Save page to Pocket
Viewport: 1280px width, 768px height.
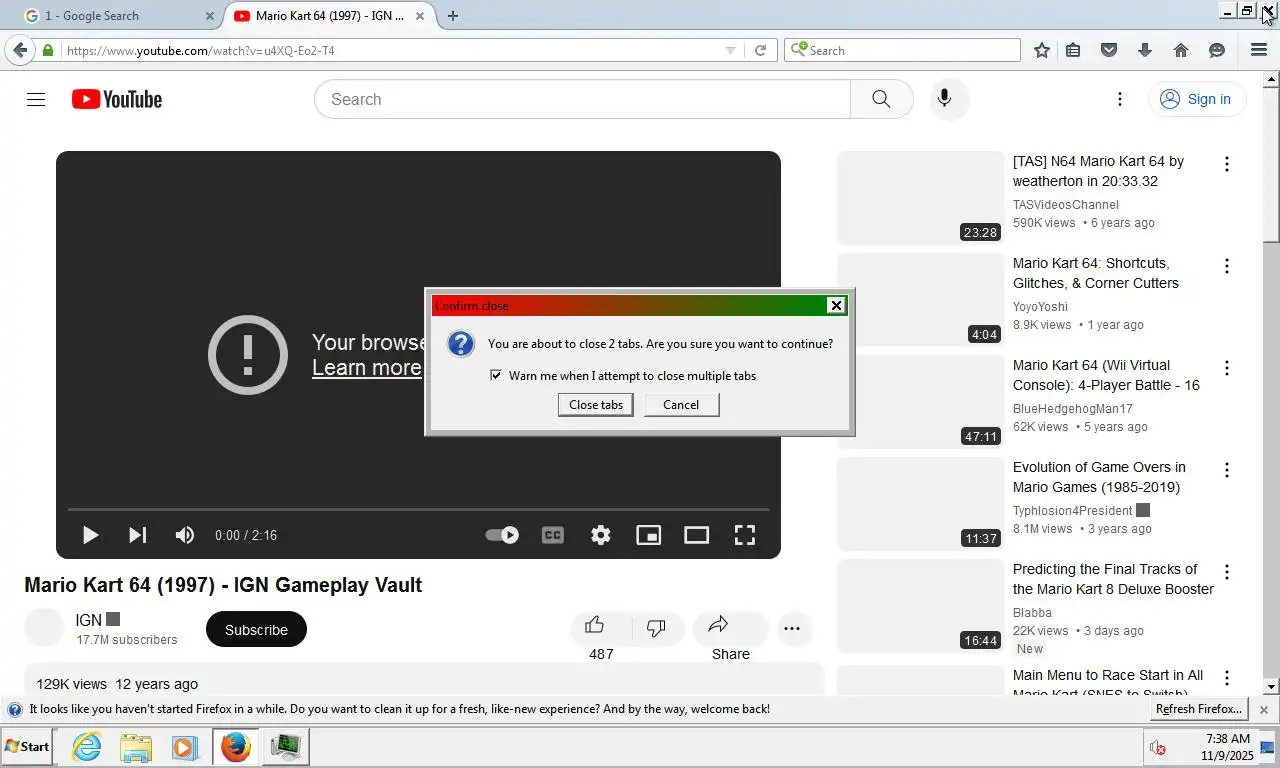[1109, 50]
